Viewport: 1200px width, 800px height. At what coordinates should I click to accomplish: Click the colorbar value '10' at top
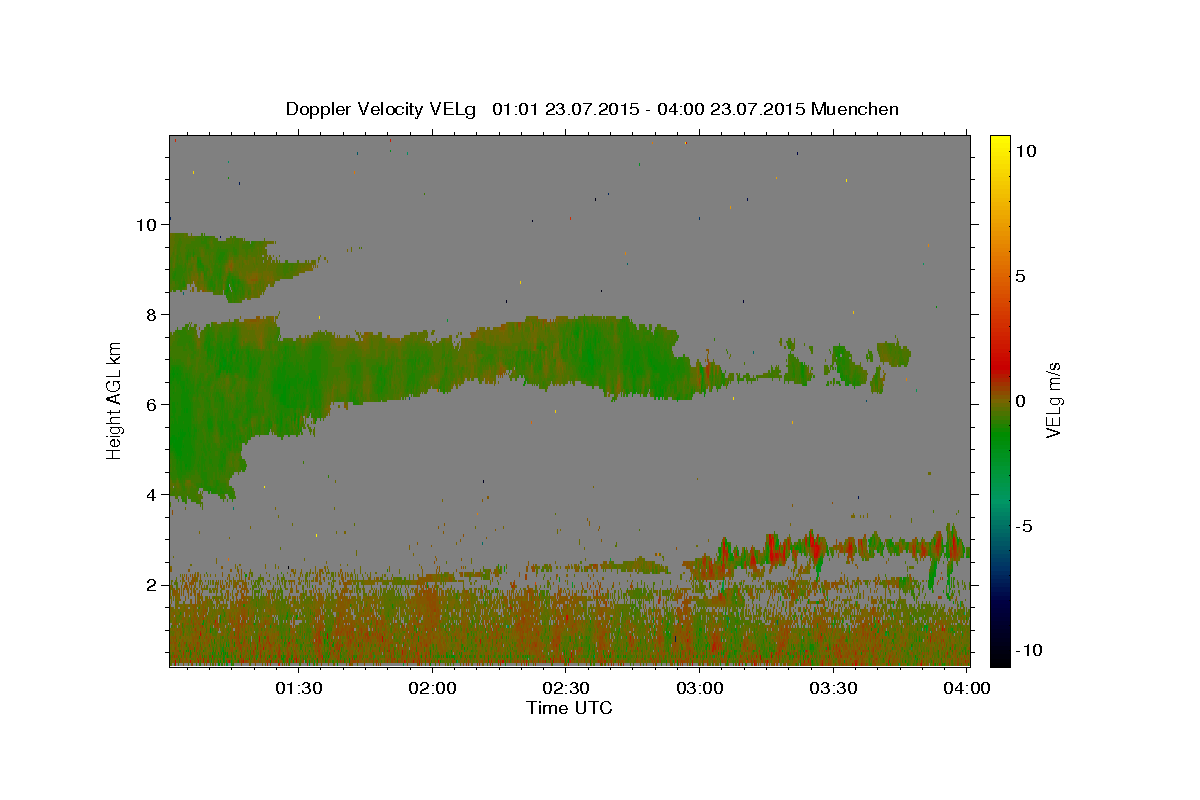pos(1025,151)
